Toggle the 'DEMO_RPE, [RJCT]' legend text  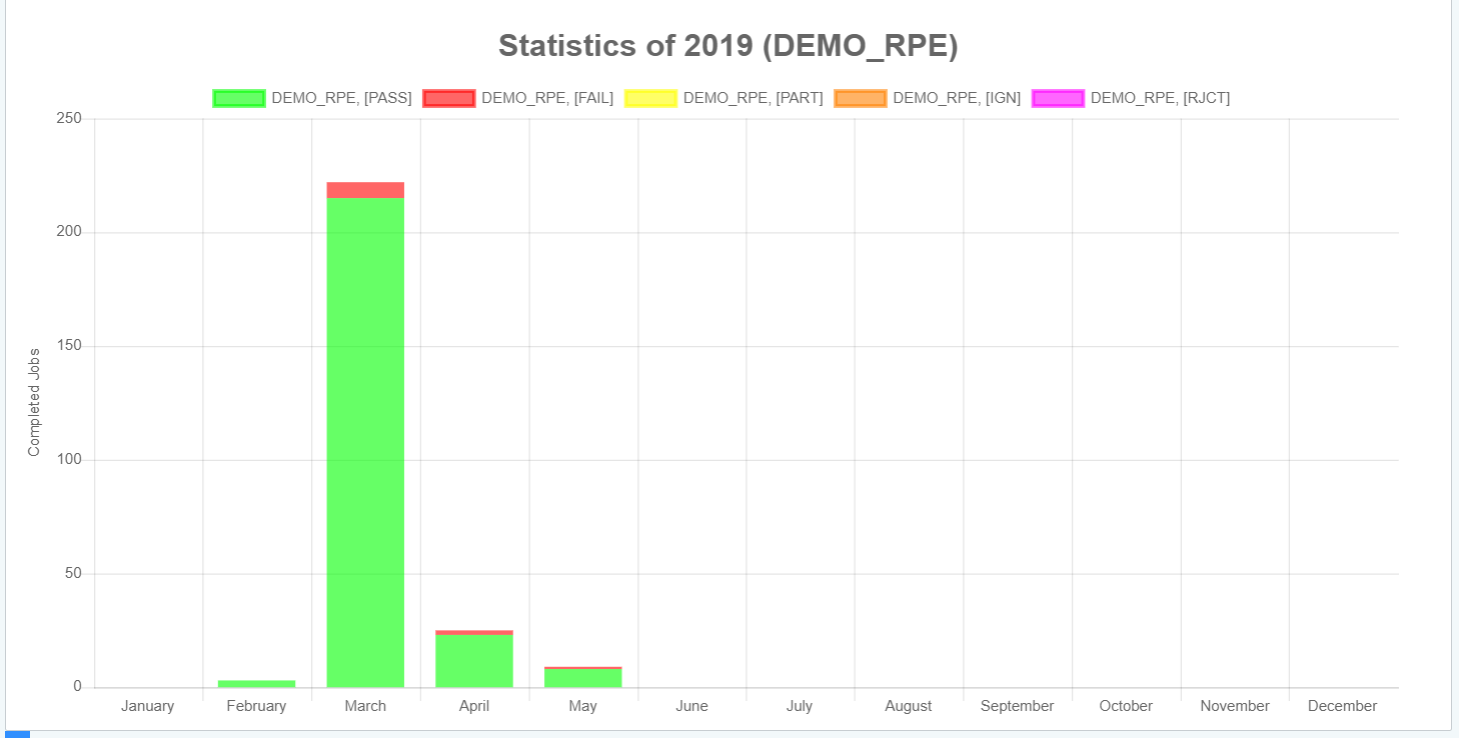1160,98
